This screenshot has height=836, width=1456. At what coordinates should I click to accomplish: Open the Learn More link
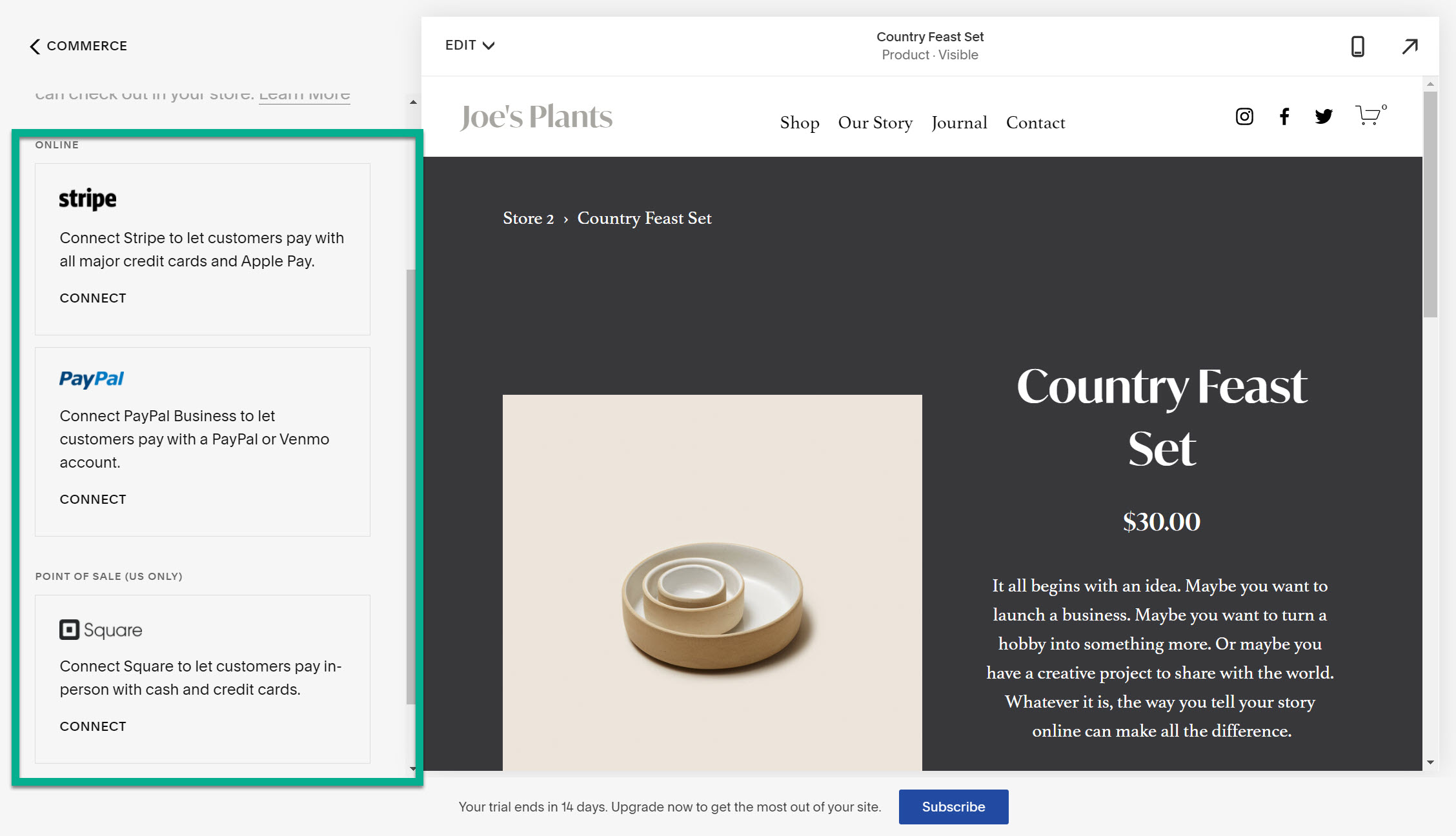(x=304, y=94)
